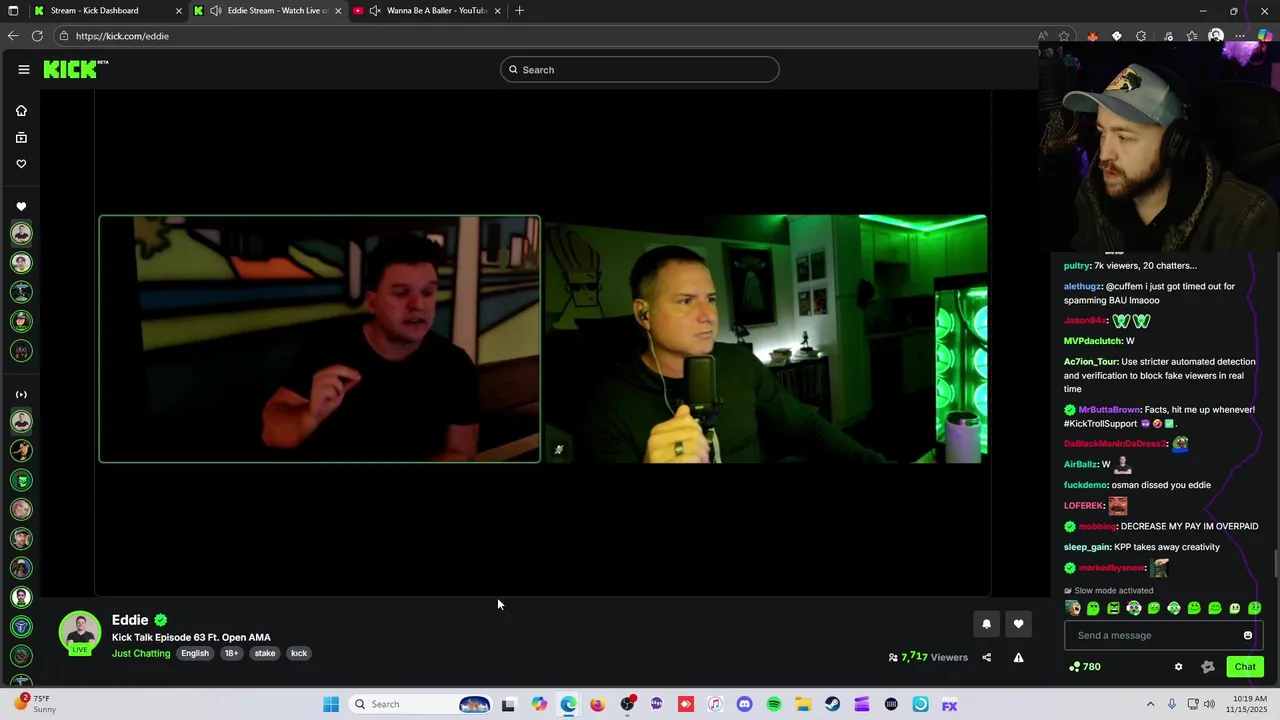
Task: Share the stream using share icon
Action: (x=986, y=657)
